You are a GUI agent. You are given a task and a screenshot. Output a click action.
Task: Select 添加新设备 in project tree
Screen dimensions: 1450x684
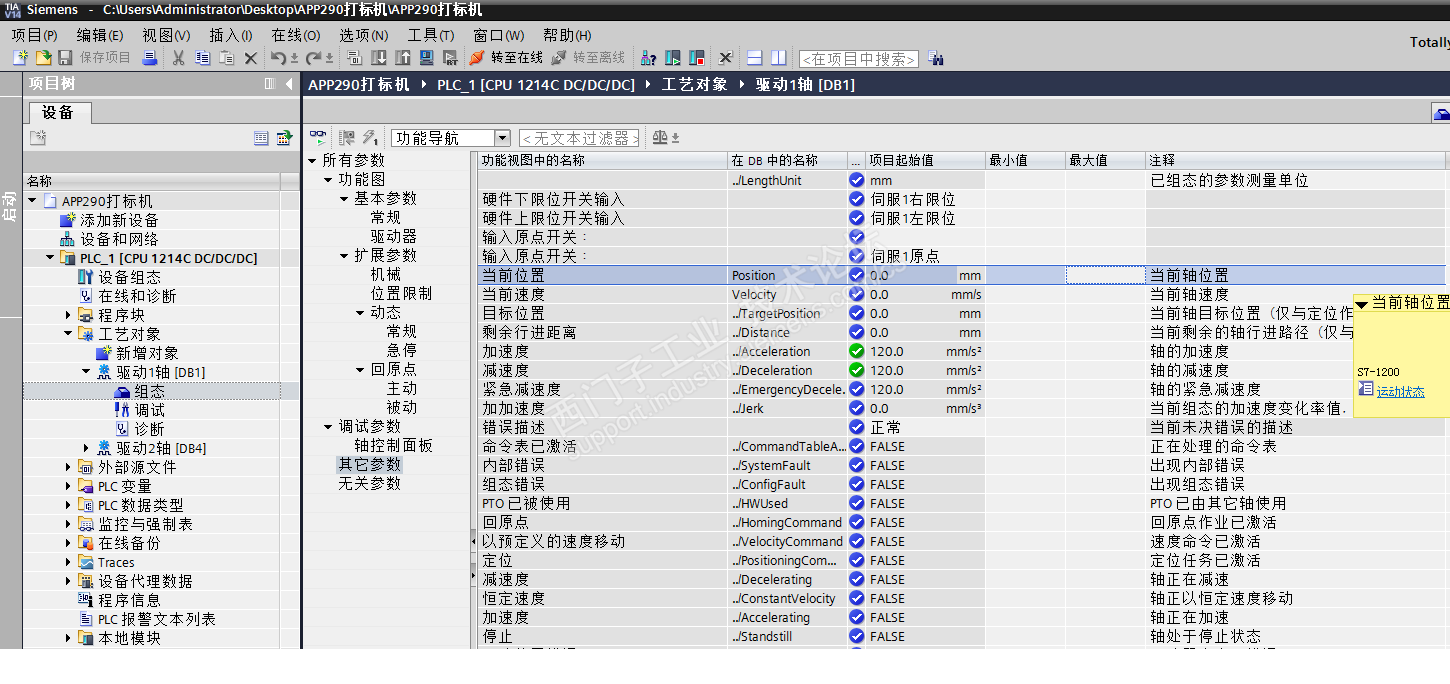click(119, 220)
